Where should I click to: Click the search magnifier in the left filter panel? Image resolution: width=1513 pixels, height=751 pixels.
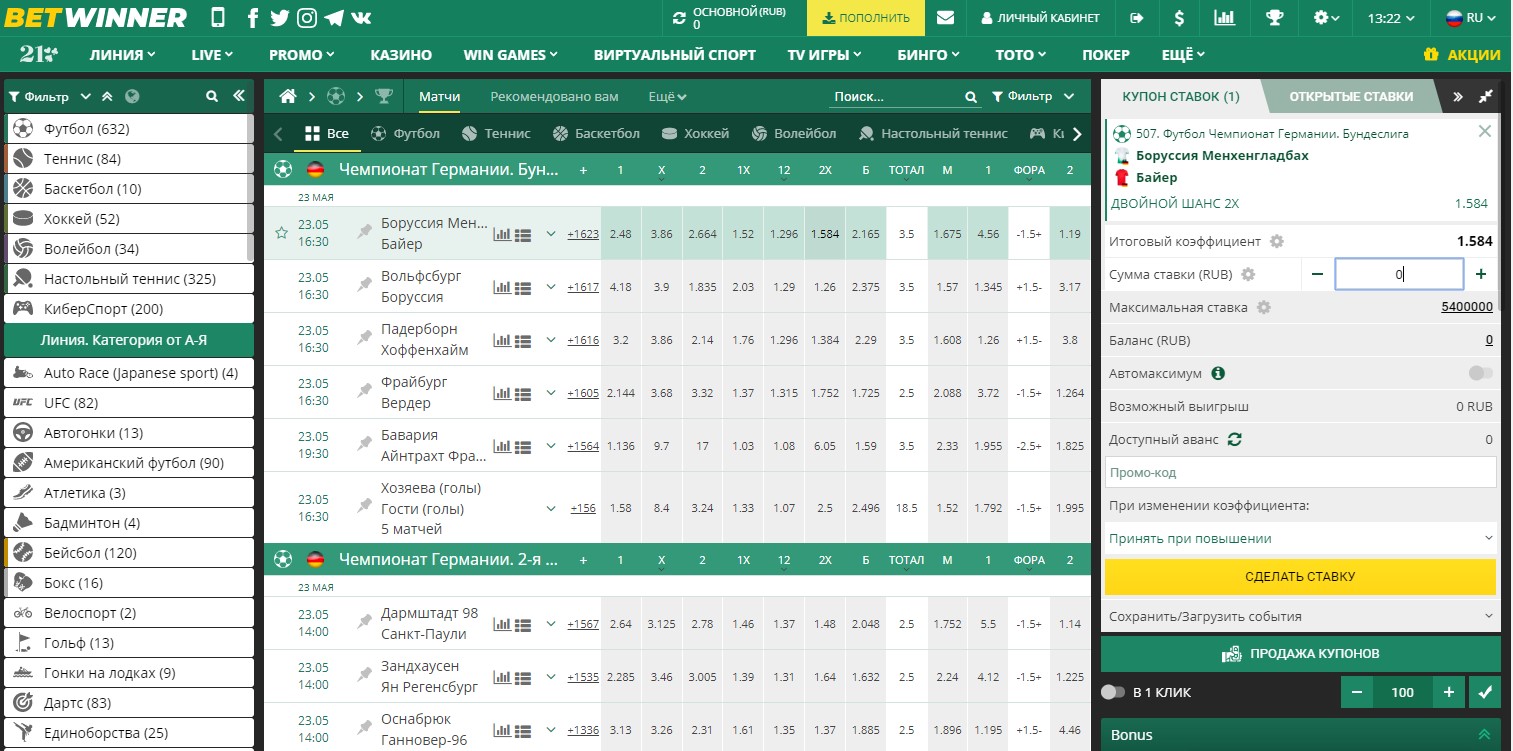pos(209,96)
